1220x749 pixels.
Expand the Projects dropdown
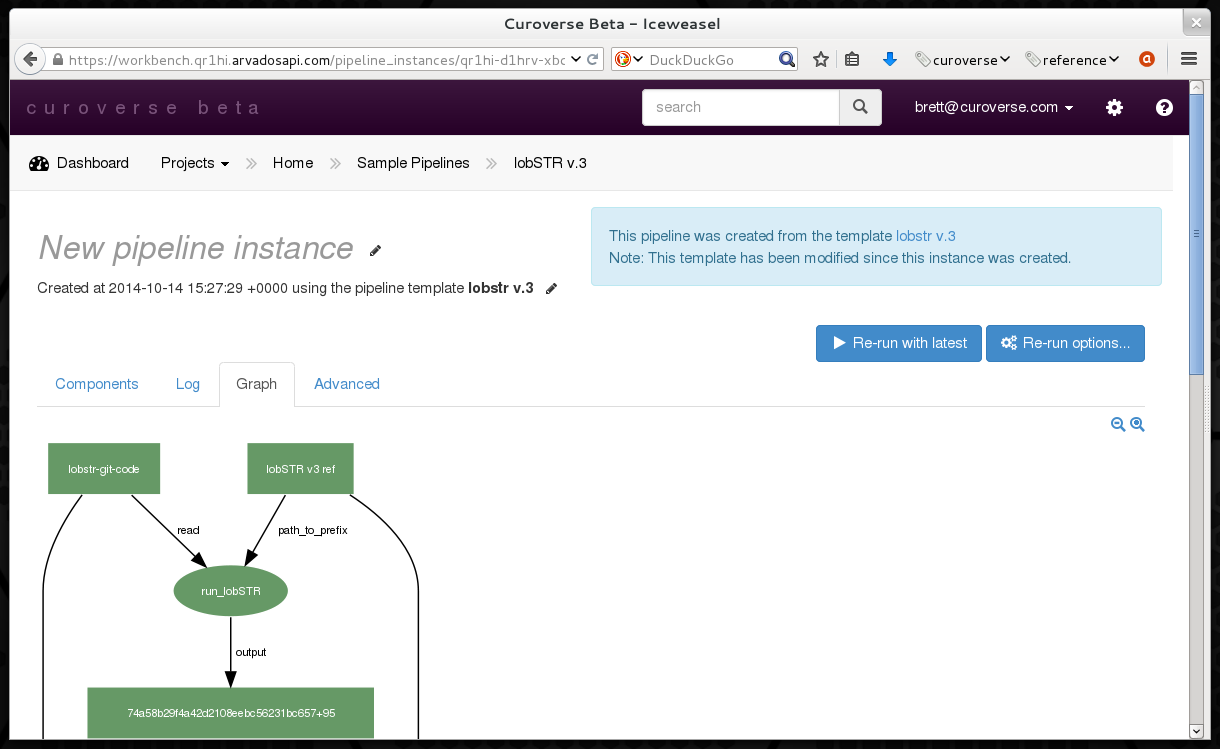click(195, 163)
